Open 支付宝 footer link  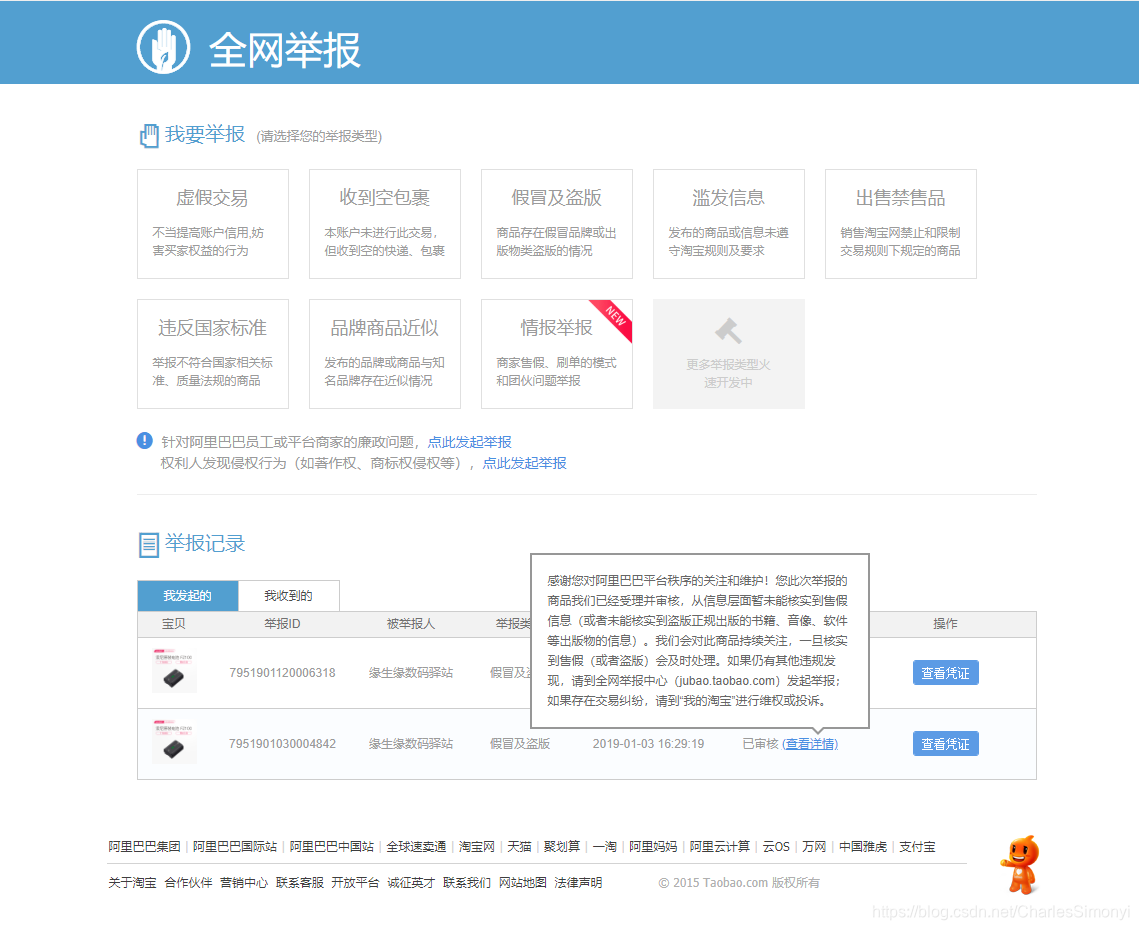[x=917, y=847]
